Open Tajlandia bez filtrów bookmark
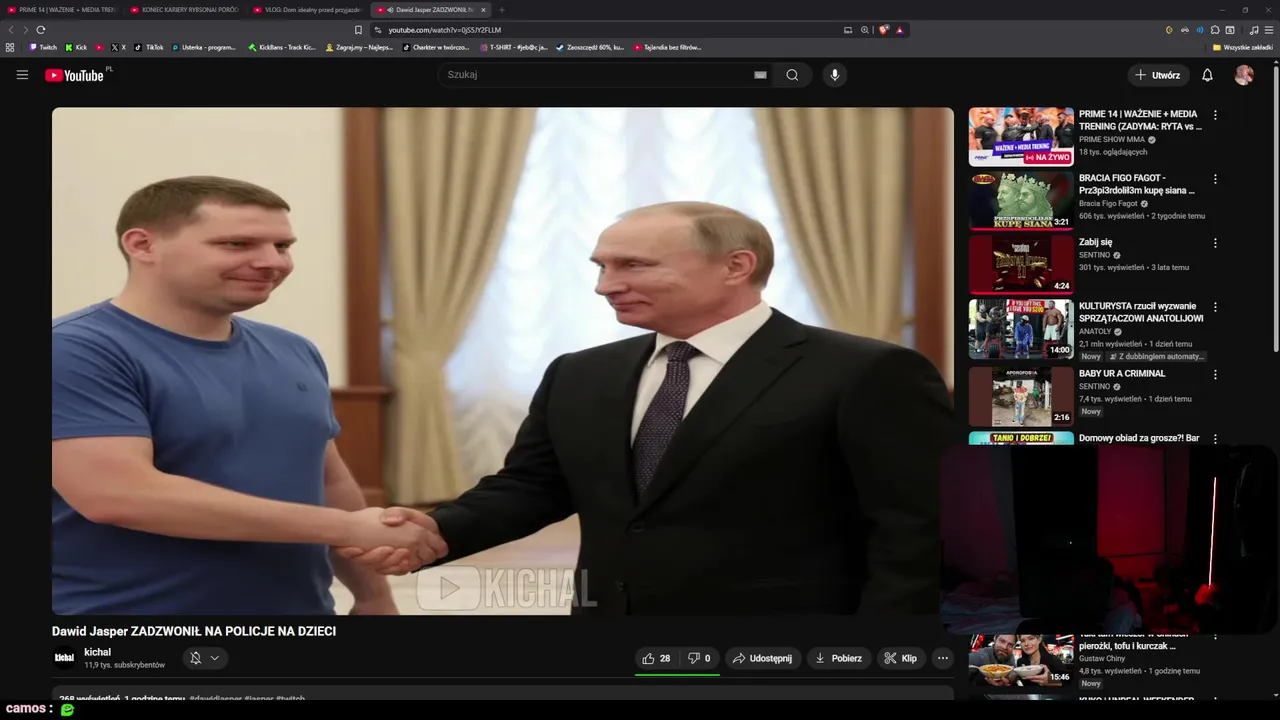The height and width of the screenshot is (720, 1280). [x=667, y=47]
